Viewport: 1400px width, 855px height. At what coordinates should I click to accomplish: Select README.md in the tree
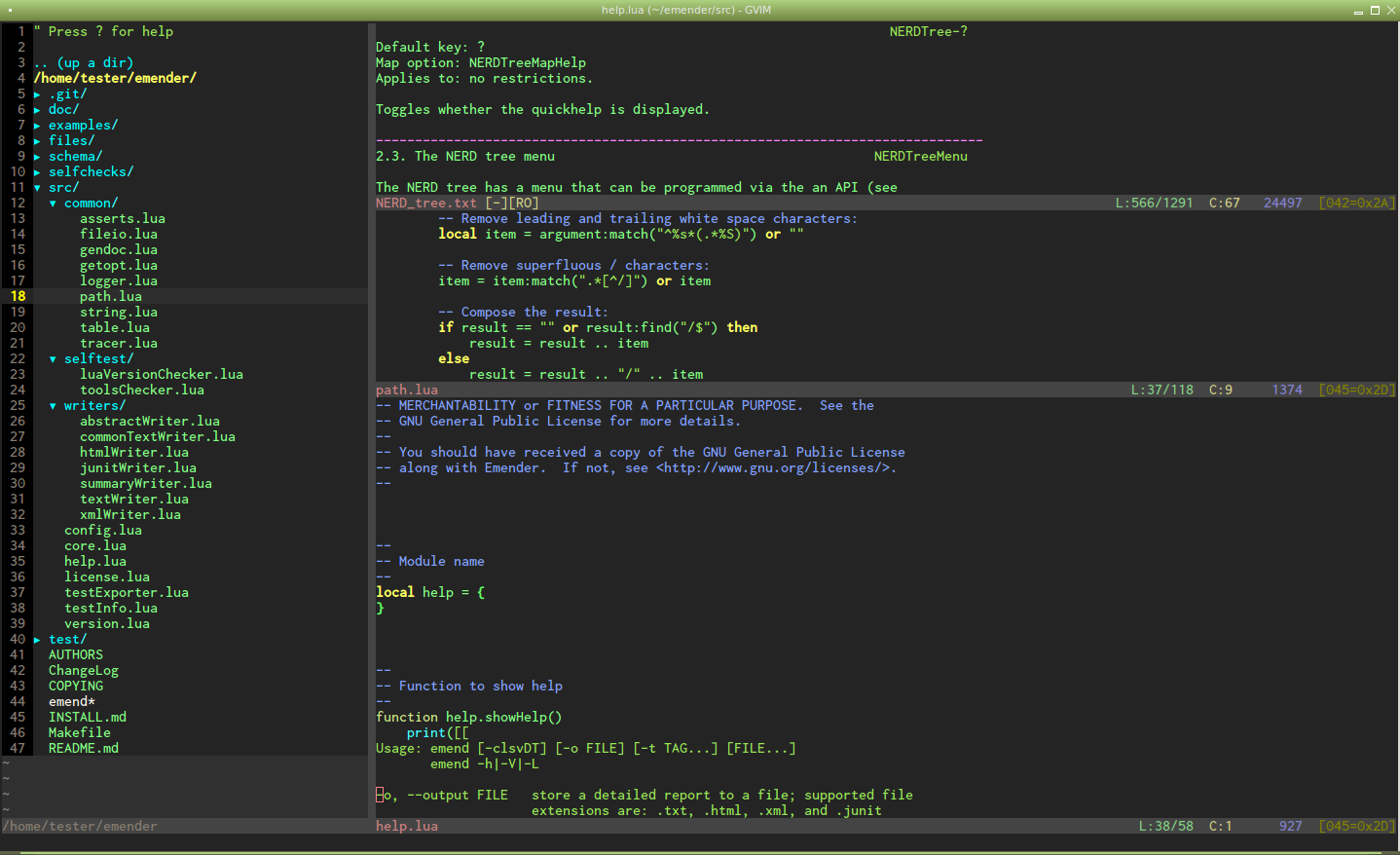pyautogui.click(x=83, y=749)
